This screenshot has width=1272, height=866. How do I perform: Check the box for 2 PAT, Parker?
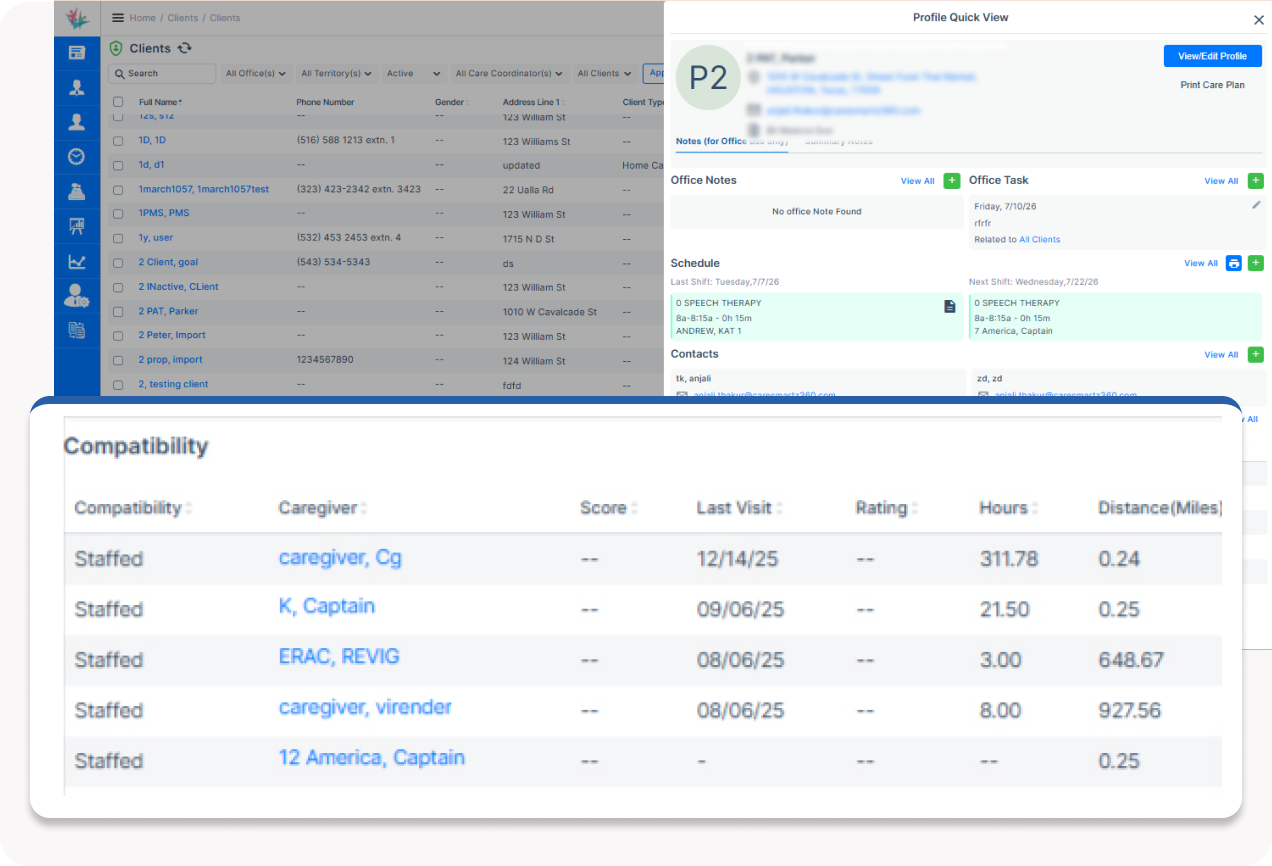pyautogui.click(x=118, y=312)
